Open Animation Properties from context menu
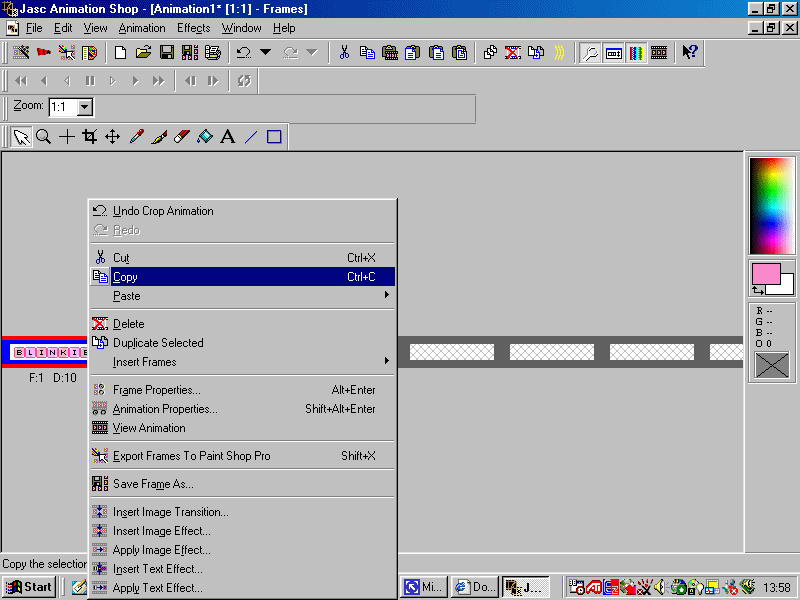 point(242,409)
